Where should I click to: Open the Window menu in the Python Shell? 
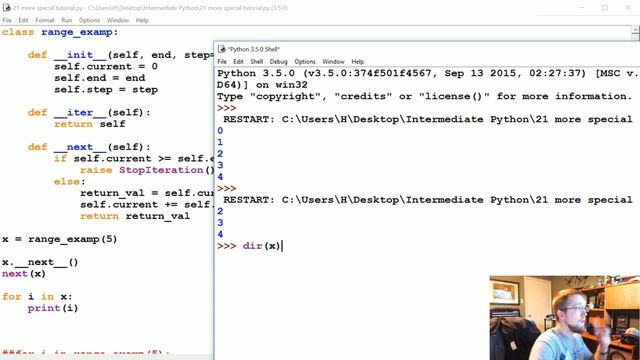point(333,62)
